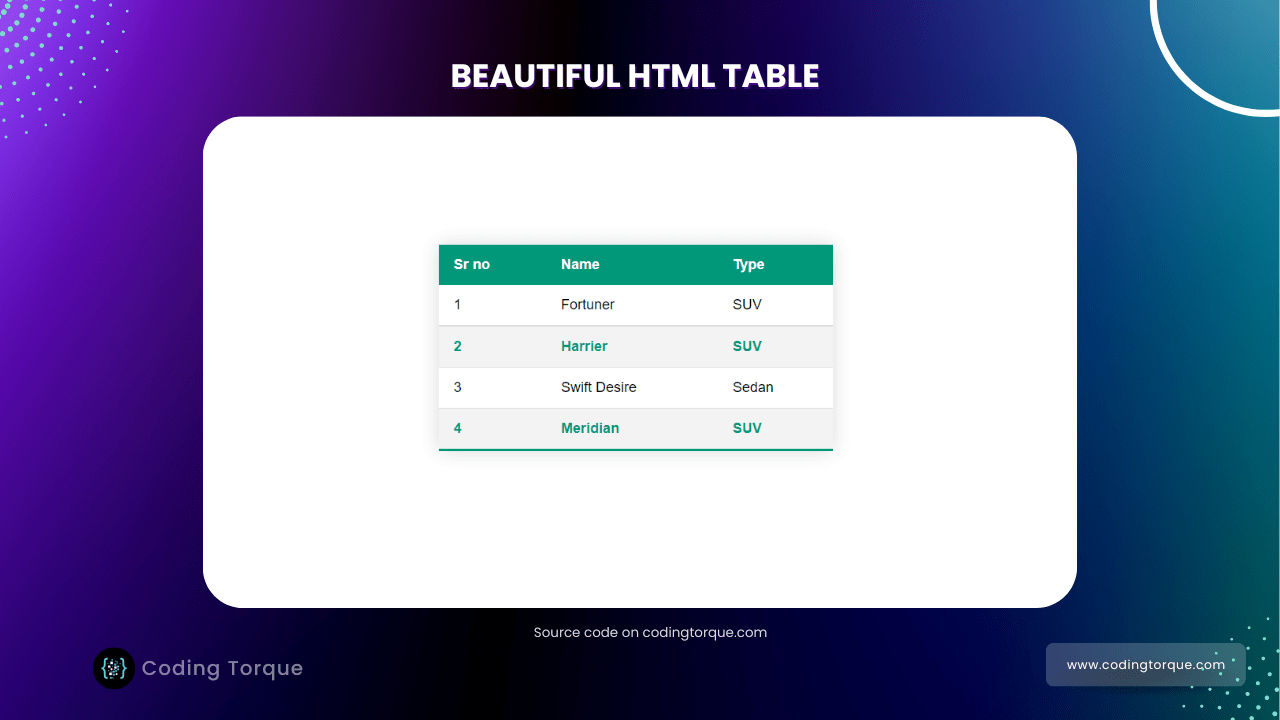The width and height of the screenshot is (1280, 720).
Task: Click the Coding Torque logo icon
Action: pos(114,668)
